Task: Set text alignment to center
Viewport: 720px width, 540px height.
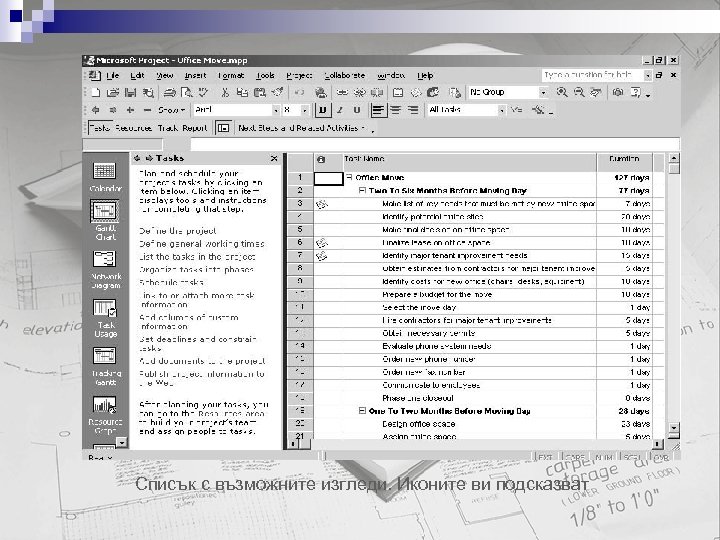Action: [x=396, y=110]
